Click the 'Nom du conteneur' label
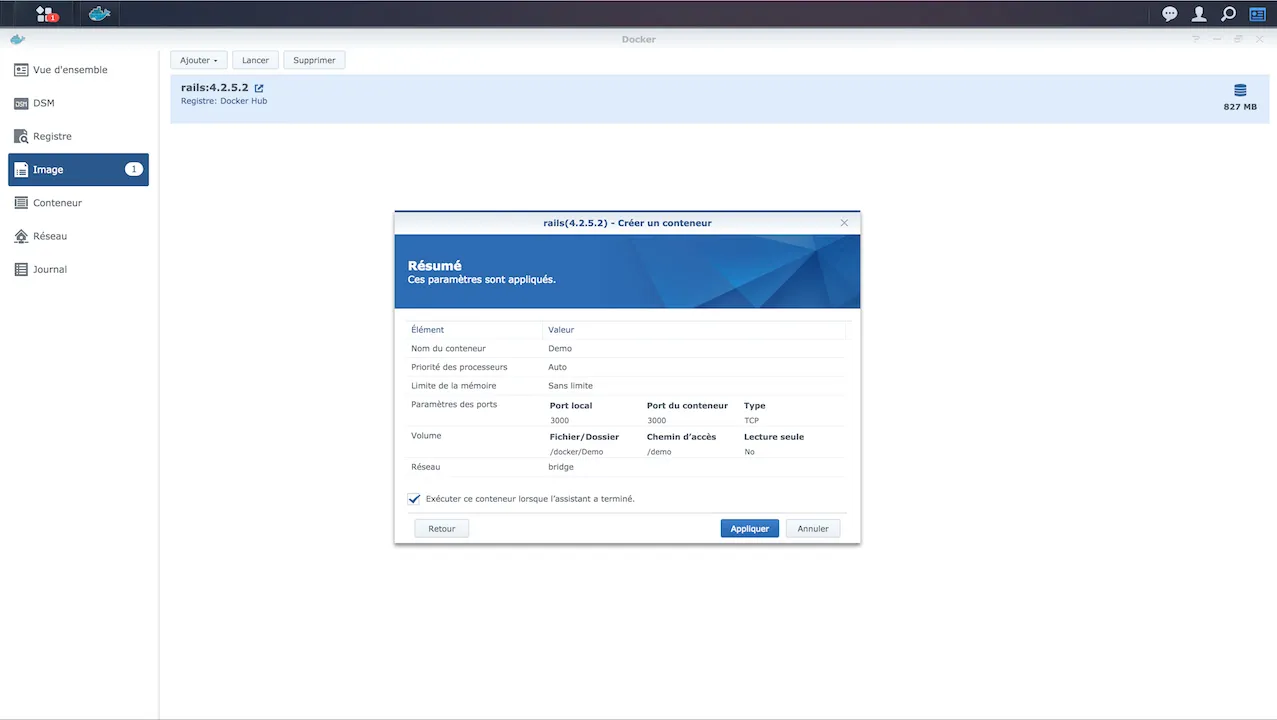This screenshot has height=720, width=1277. pos(448,349)
